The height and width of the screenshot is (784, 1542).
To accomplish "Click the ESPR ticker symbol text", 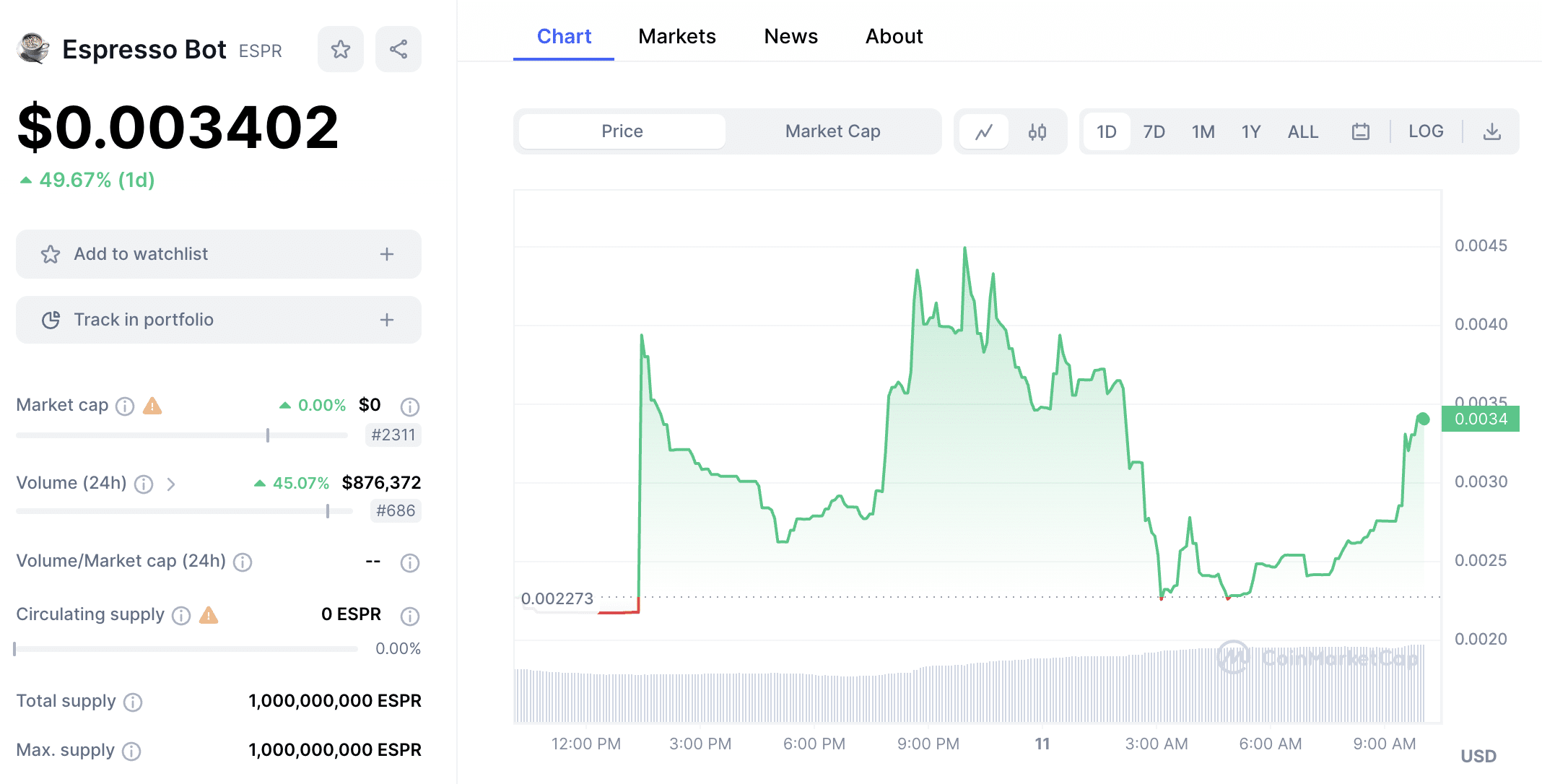I will [x=260, y=51].
